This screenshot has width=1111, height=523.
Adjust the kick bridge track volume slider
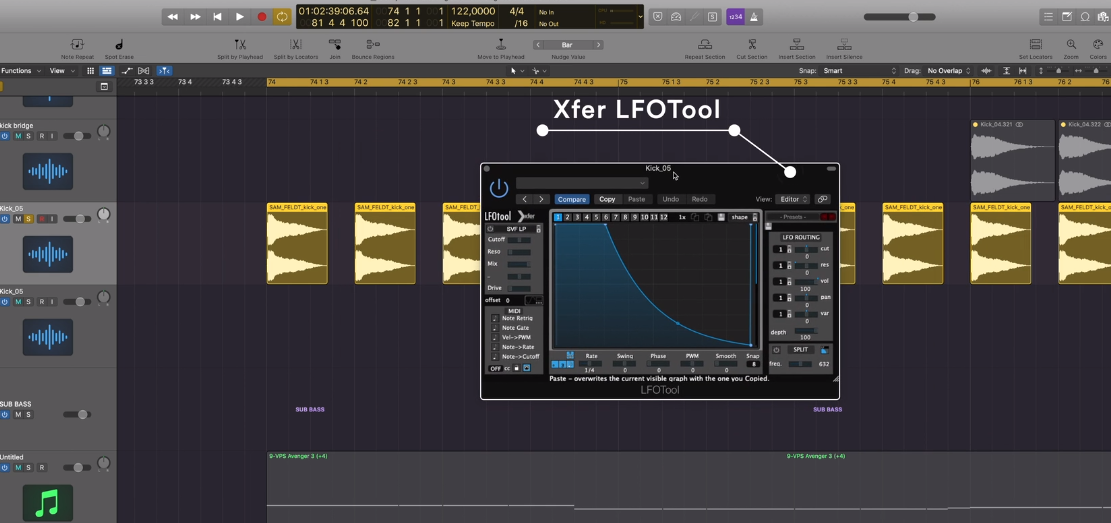click(x=76, y=136)
